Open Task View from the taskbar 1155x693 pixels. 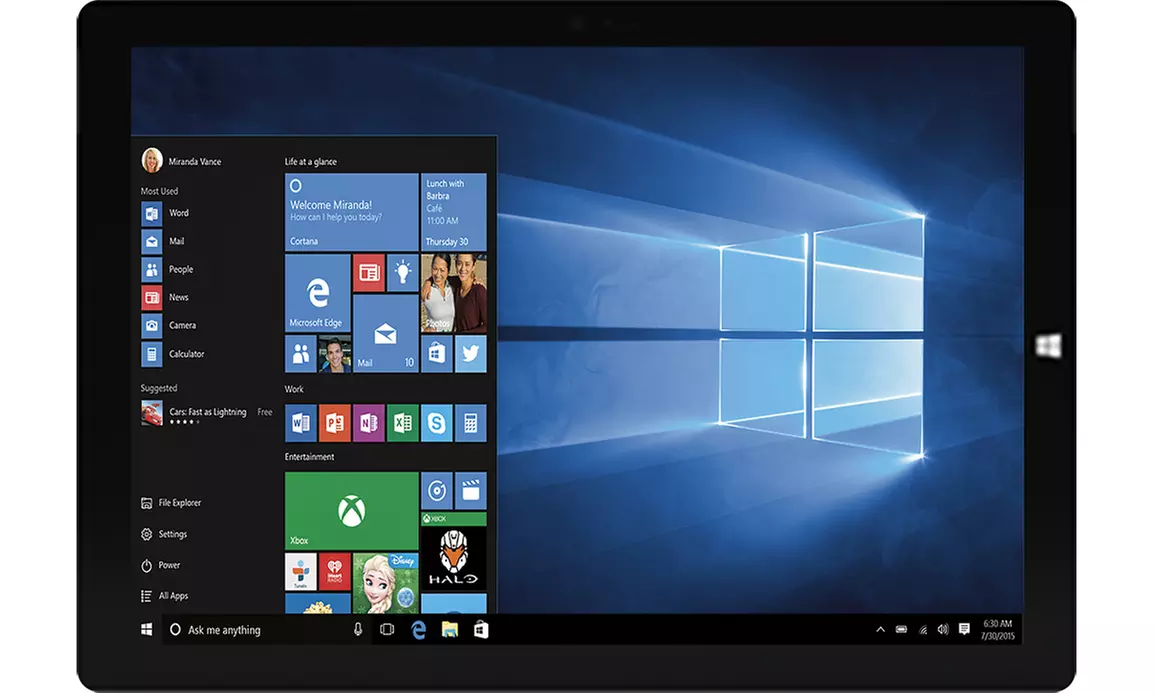[x=386, y=629]
